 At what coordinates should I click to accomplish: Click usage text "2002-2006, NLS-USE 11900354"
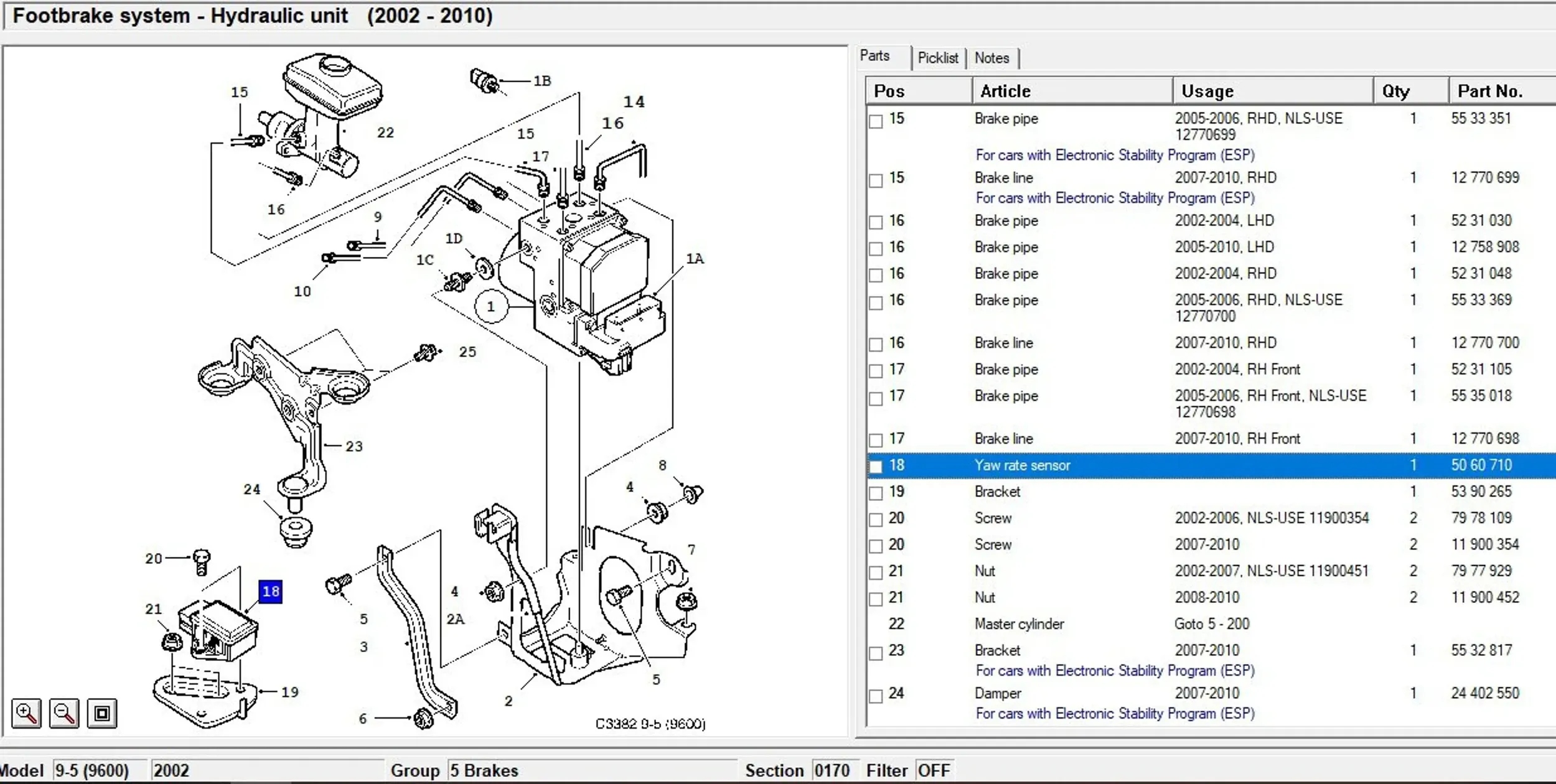pos(1272,518)
